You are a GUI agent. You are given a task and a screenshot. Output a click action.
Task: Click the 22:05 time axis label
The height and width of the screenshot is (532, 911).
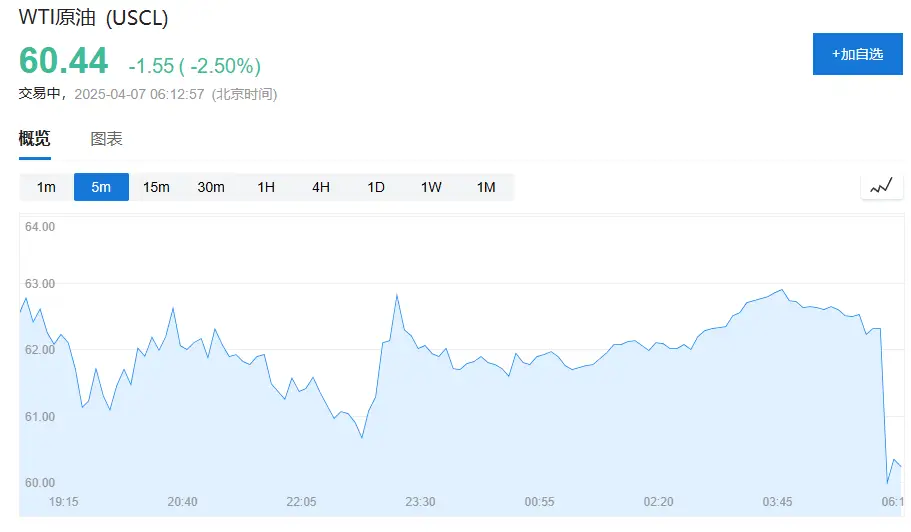point(301,501)
